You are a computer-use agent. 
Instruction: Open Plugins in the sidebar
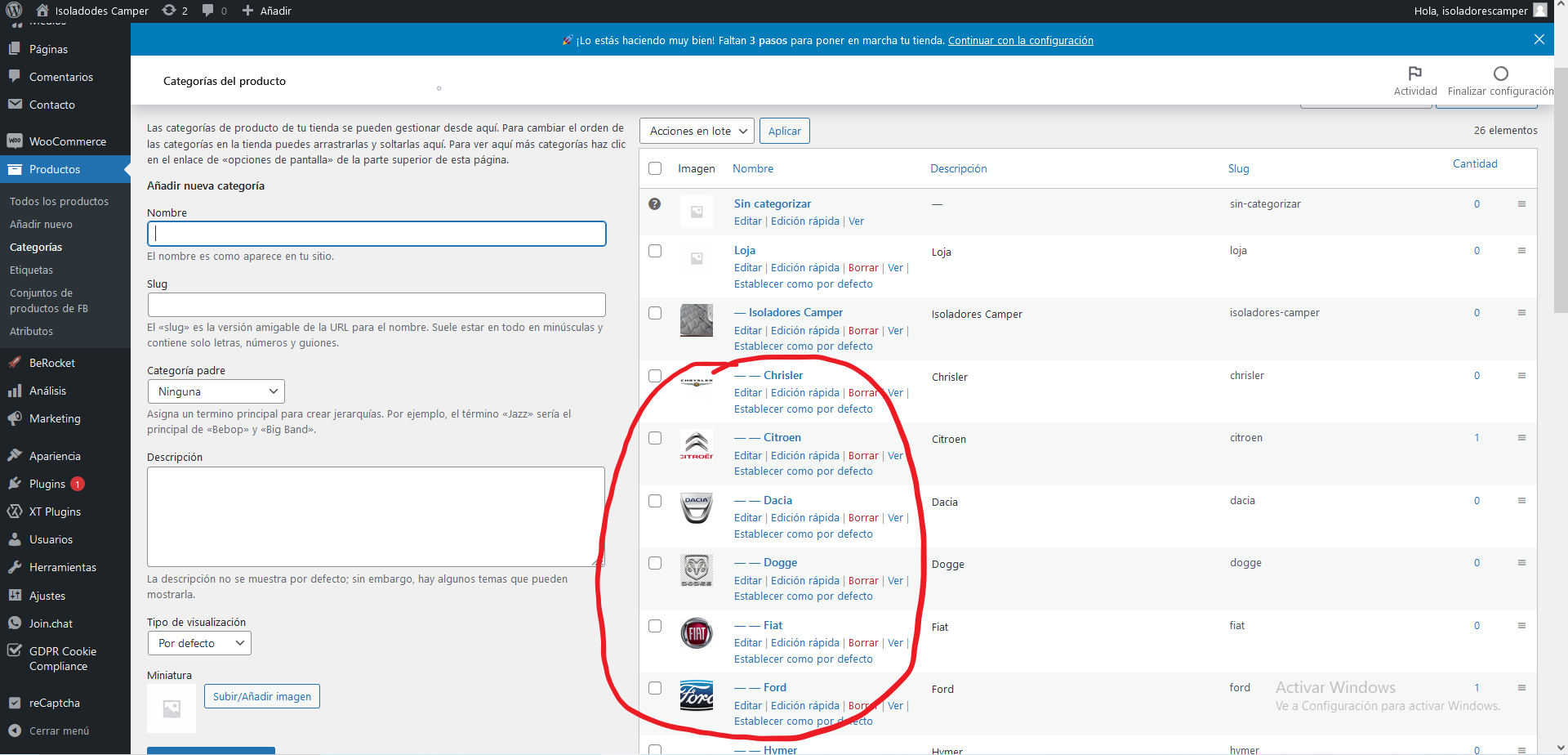tap(65, 484)
